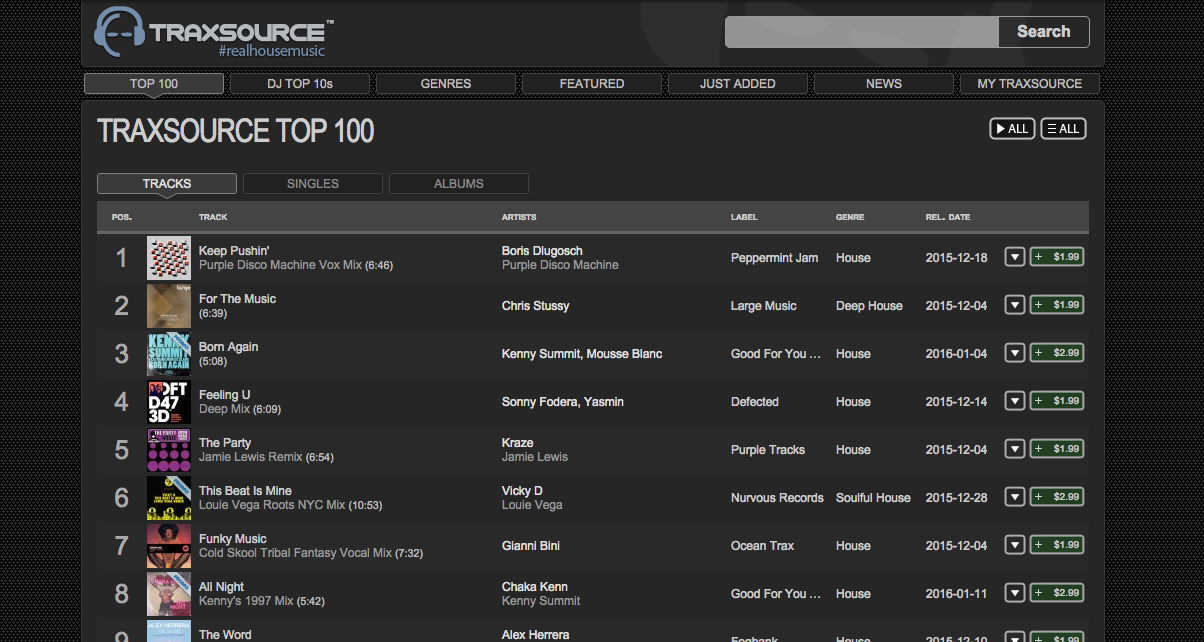This screenshot has width=1204, height=642.
Task: Open the Nuvous Records label page
Action: [x=777, y=498]
